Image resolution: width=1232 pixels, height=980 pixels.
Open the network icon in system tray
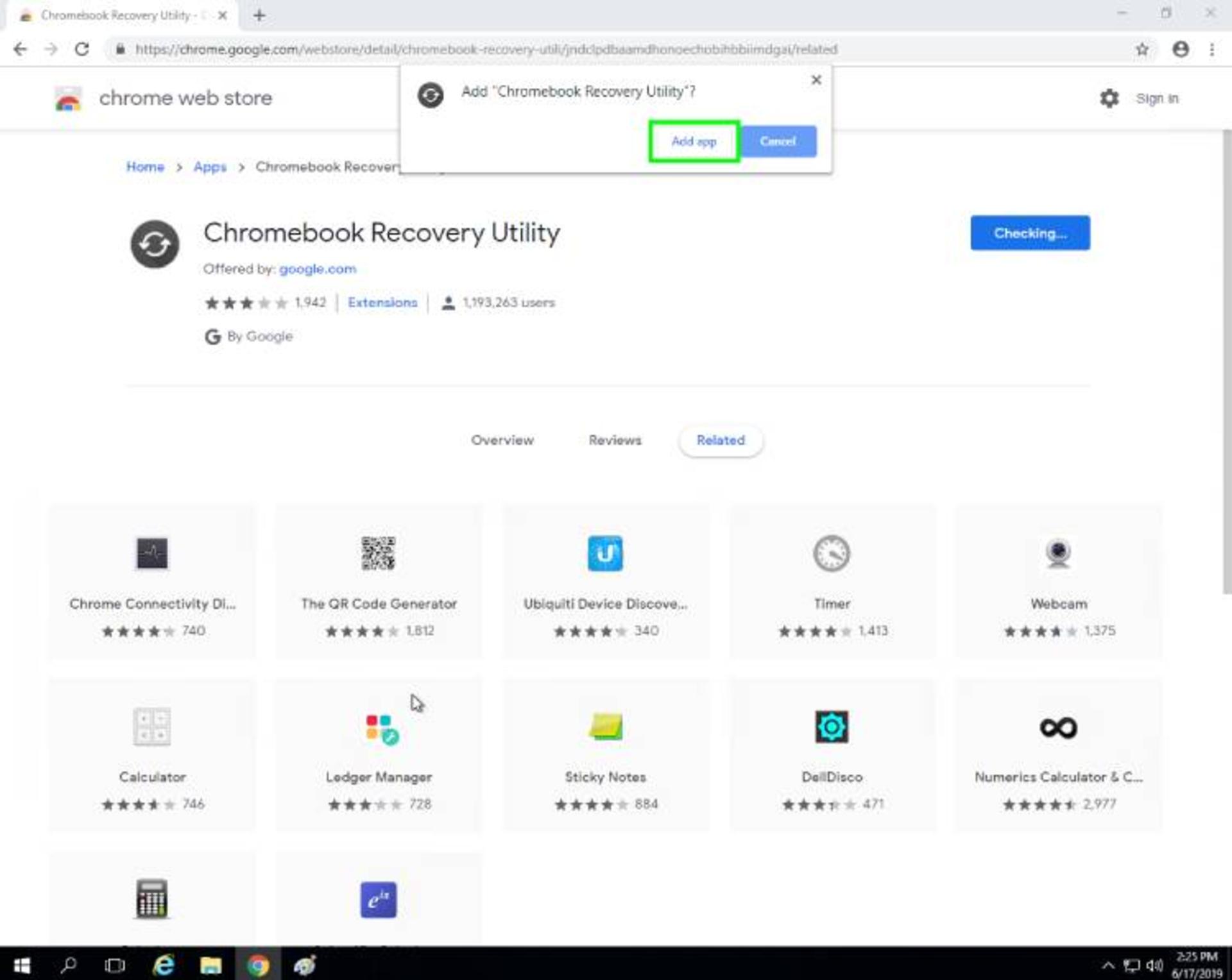click(x=1131, y=965)
